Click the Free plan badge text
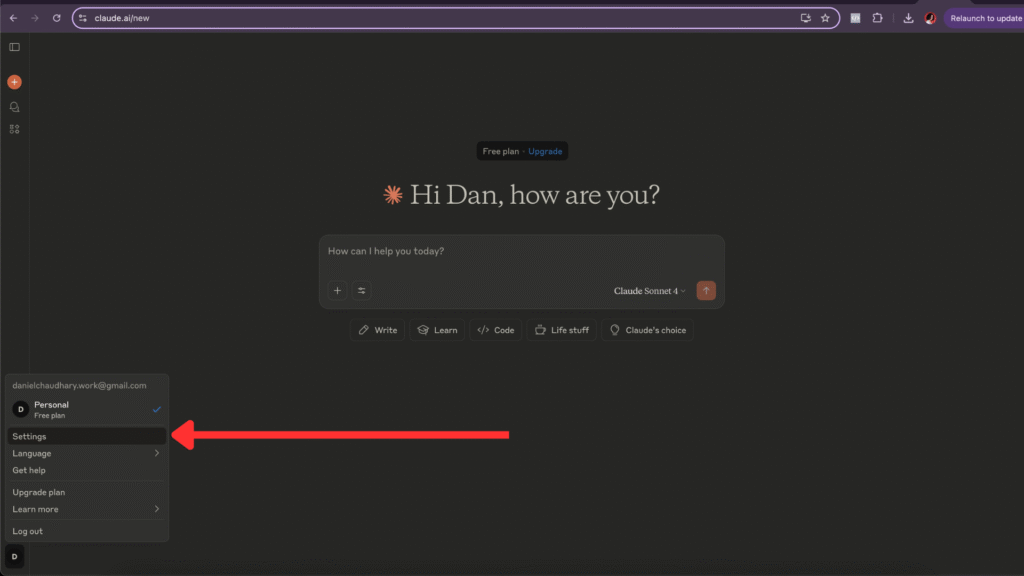1024x576 pixels. pyautogui.click(x=500, y=152)
